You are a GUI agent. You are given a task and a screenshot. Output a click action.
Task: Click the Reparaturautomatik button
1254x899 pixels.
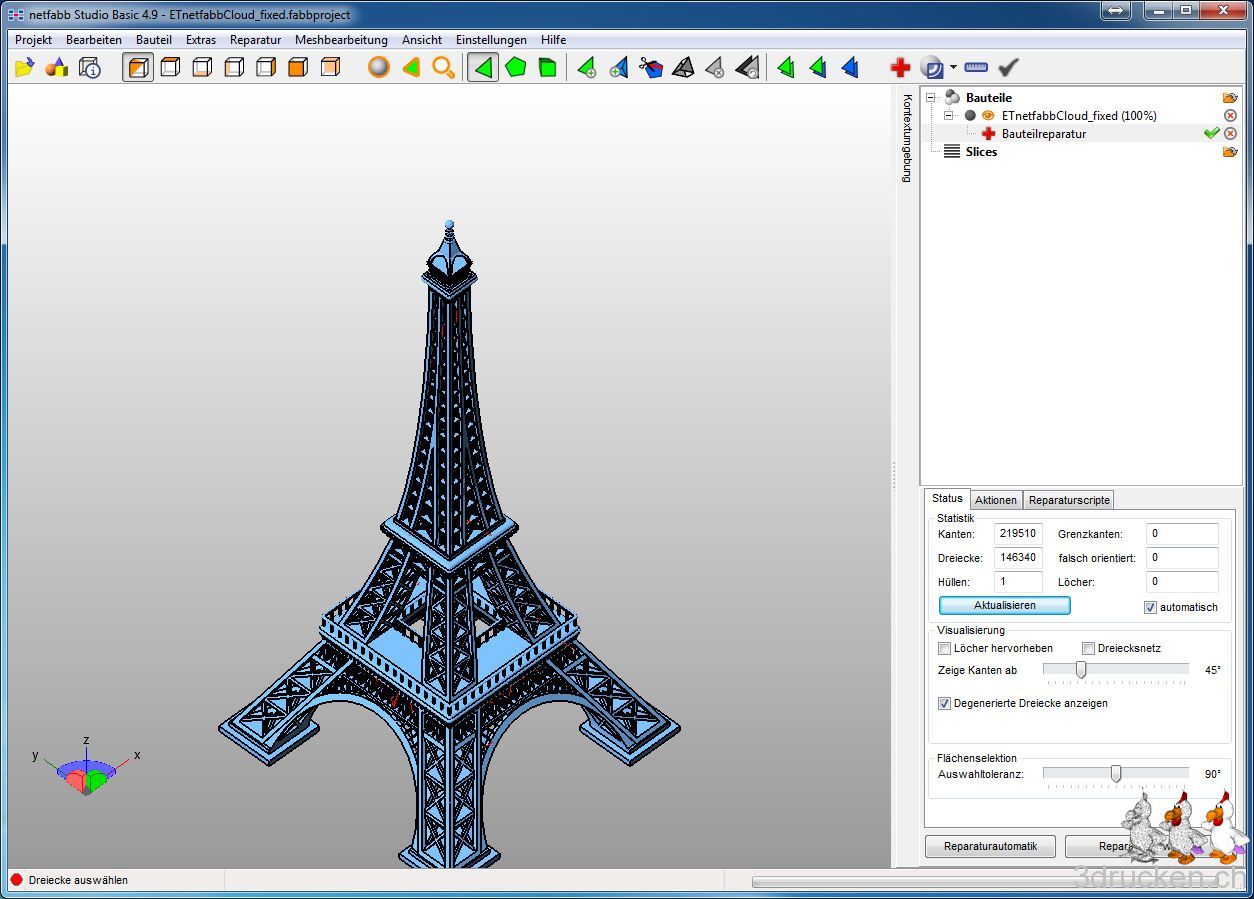coord(990,846)
